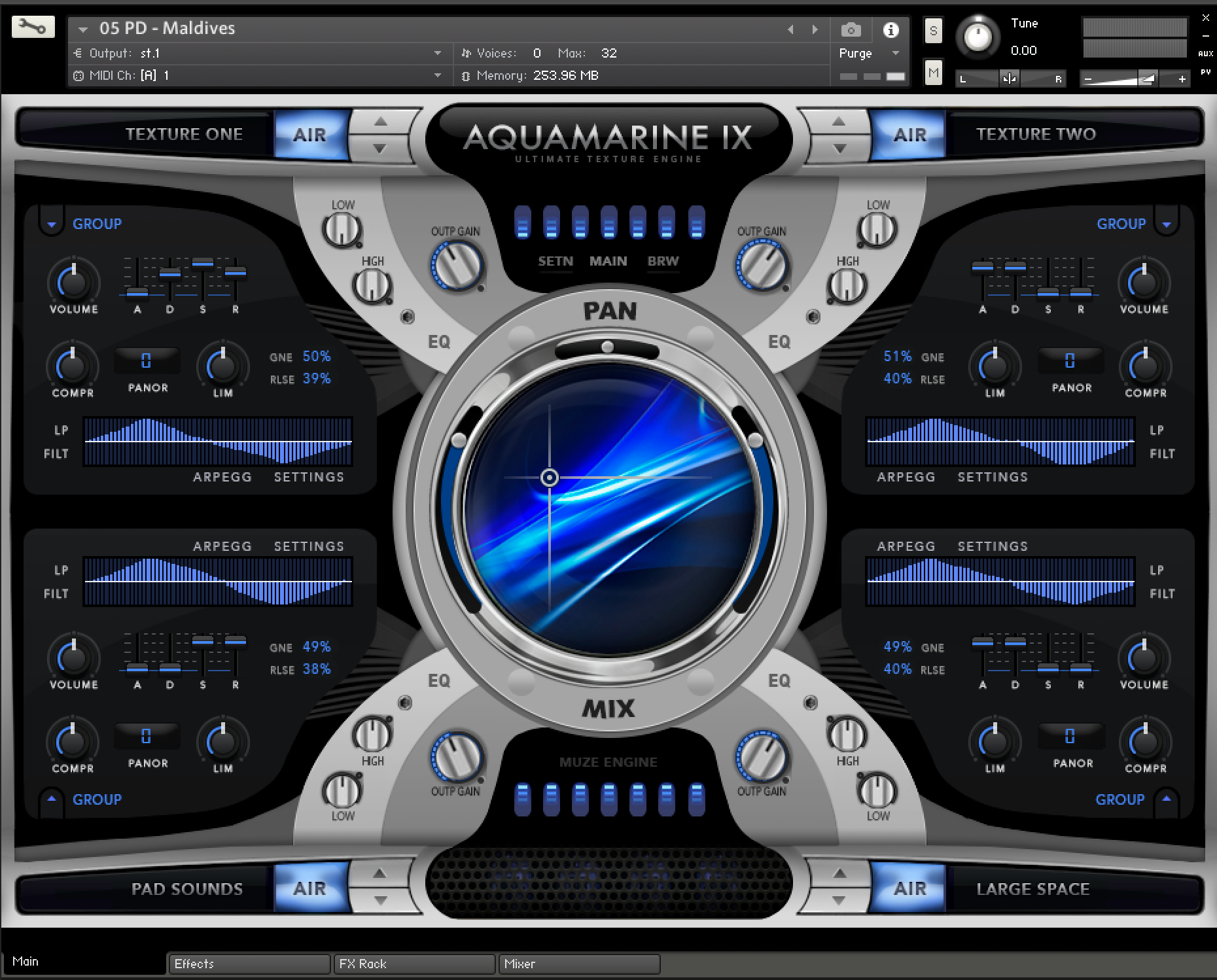This screenshot has height=980, width=1217.
Task: Open the wrench instrument edit icon
Action: (33, 27)
